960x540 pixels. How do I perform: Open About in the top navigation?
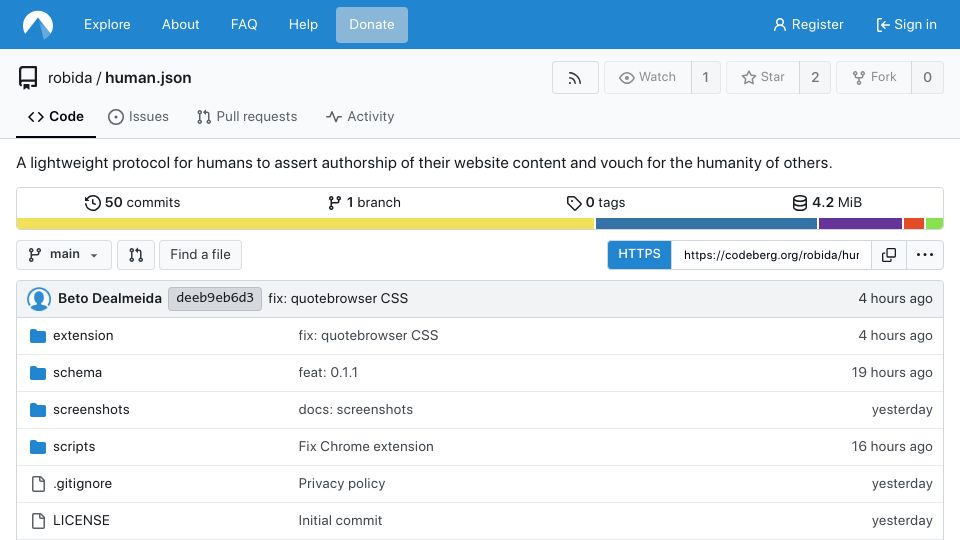coord(181,24)
